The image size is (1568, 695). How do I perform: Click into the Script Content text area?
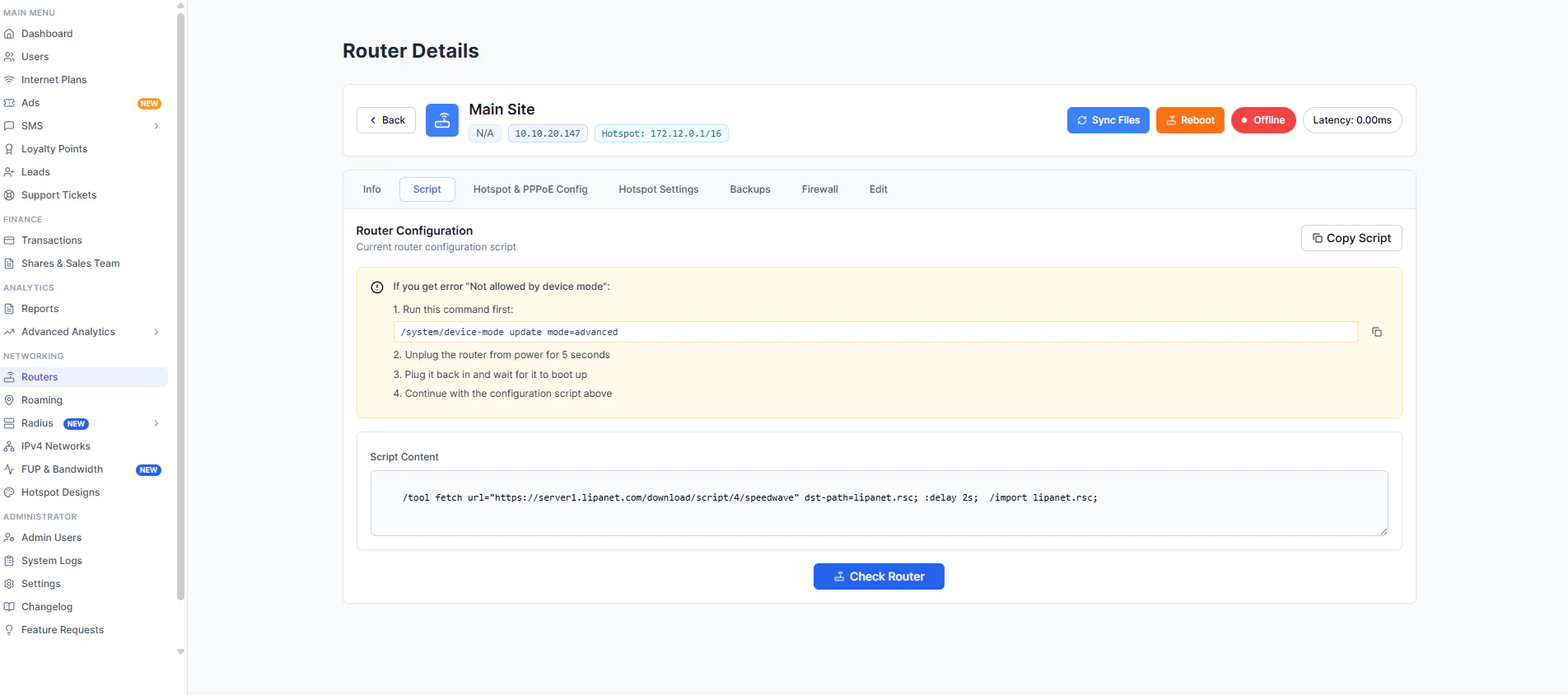[879, 503]
